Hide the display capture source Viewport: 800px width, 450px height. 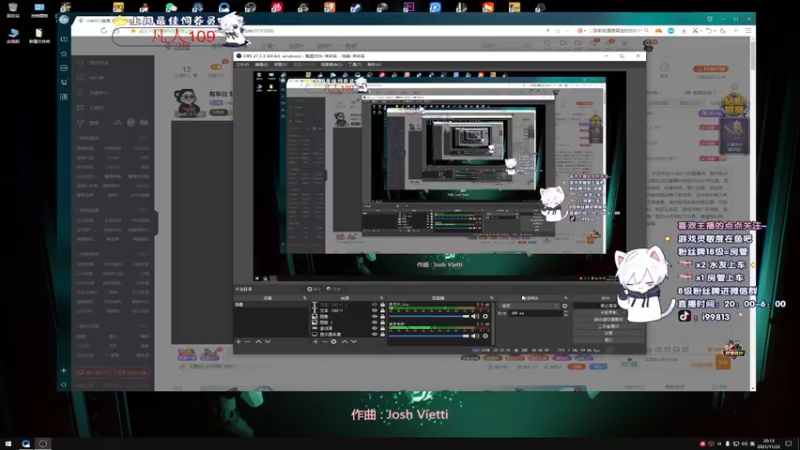[374, 334]
